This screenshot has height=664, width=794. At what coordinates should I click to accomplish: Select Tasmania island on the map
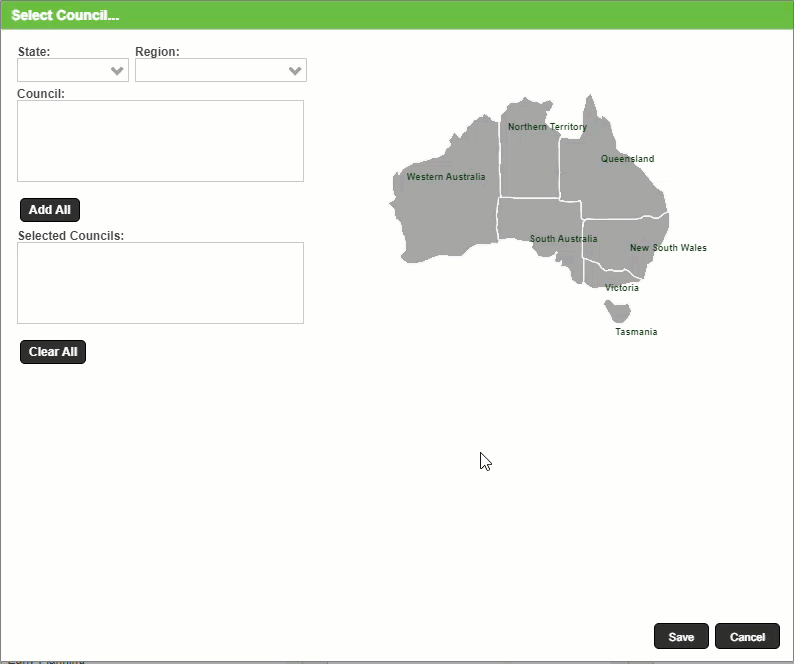pyautogui.click(x=618, y=310)
